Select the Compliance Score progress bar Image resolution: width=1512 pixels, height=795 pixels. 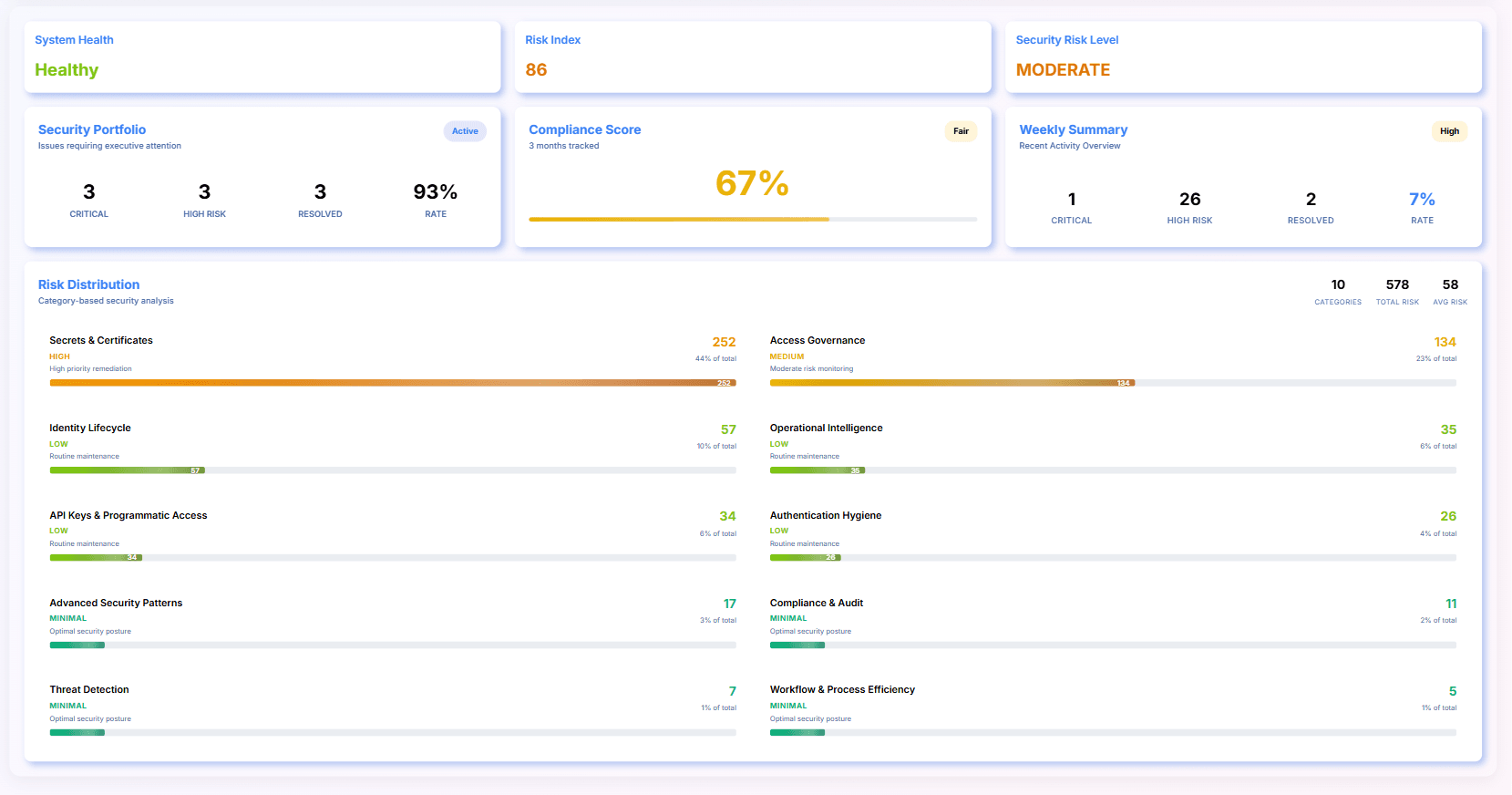pos(753,220)
